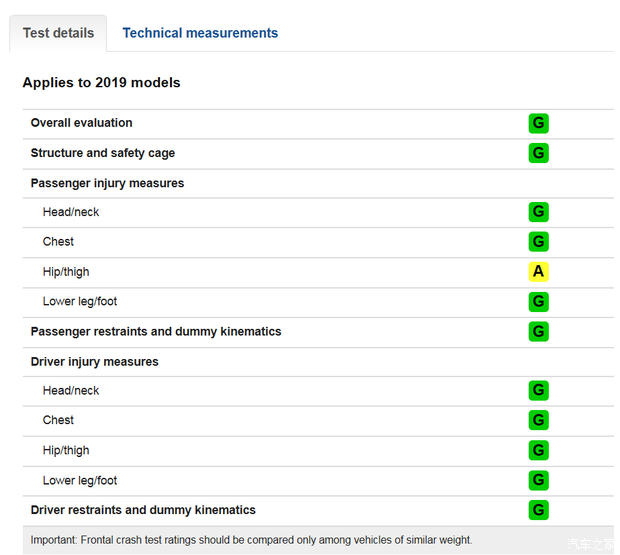The width and height of the screenshot is (620, 555).
Task: Click the G rating for driver Lower leg/foot
Action: tap(538, 481)
